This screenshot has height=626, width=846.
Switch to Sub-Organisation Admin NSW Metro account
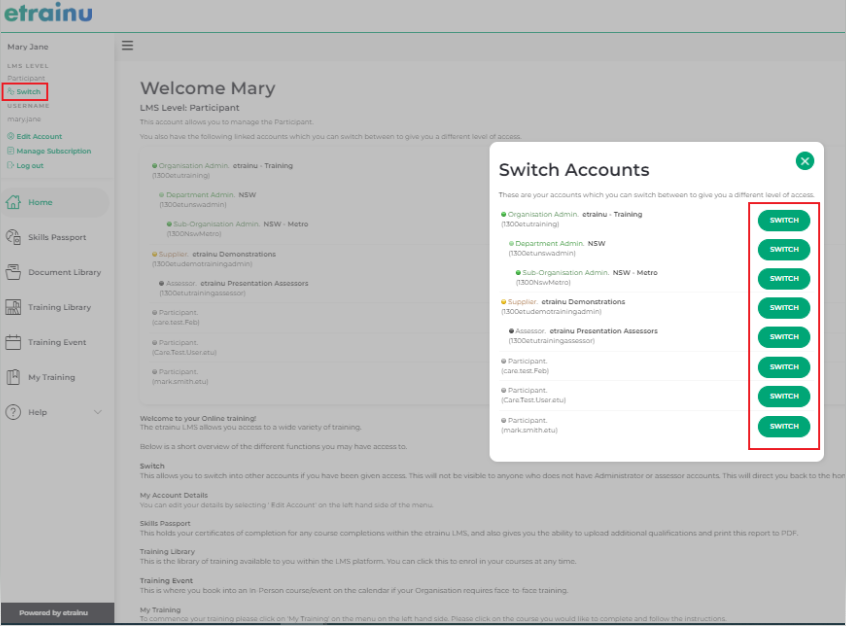click(783, 278)
